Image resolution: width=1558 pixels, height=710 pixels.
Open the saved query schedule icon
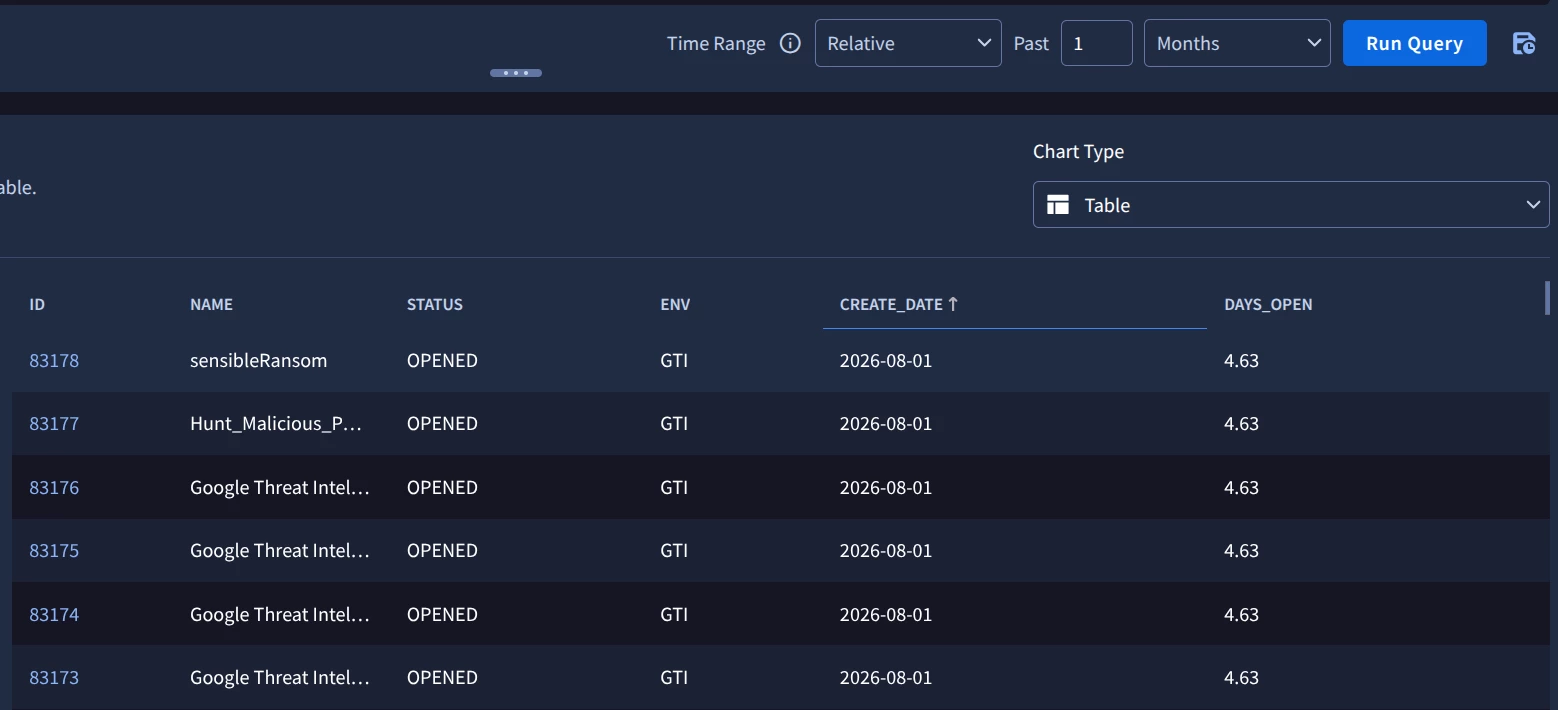pos(1524,43)
